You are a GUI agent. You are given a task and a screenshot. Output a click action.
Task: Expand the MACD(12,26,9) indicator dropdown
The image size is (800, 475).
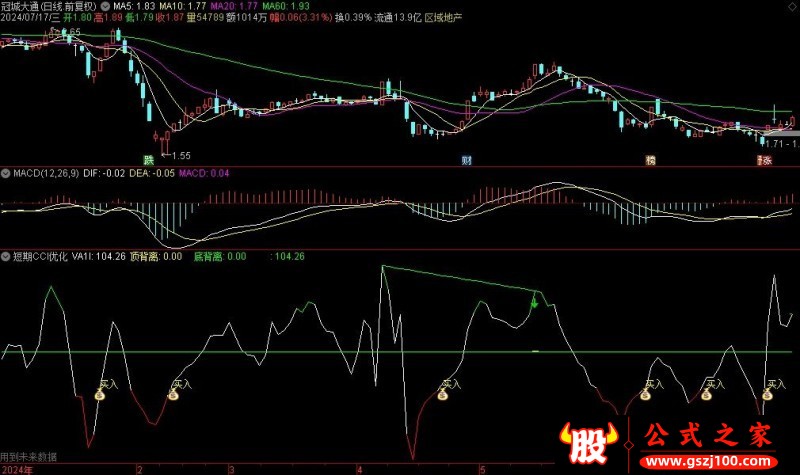pyautogui.click(x=6, y=173)
